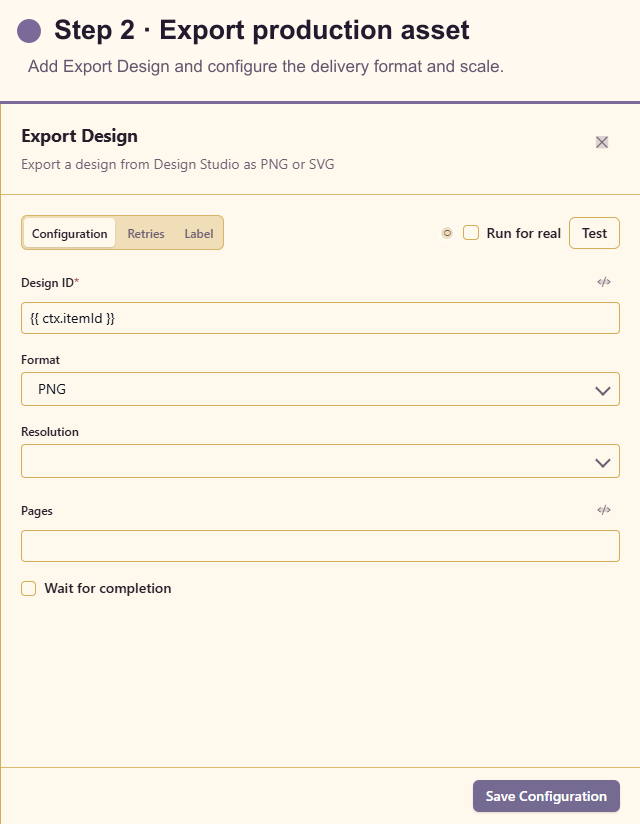Click the Pages field label
Image resolution: width=640 pixels, height=824 pixels.
[37, 511]
